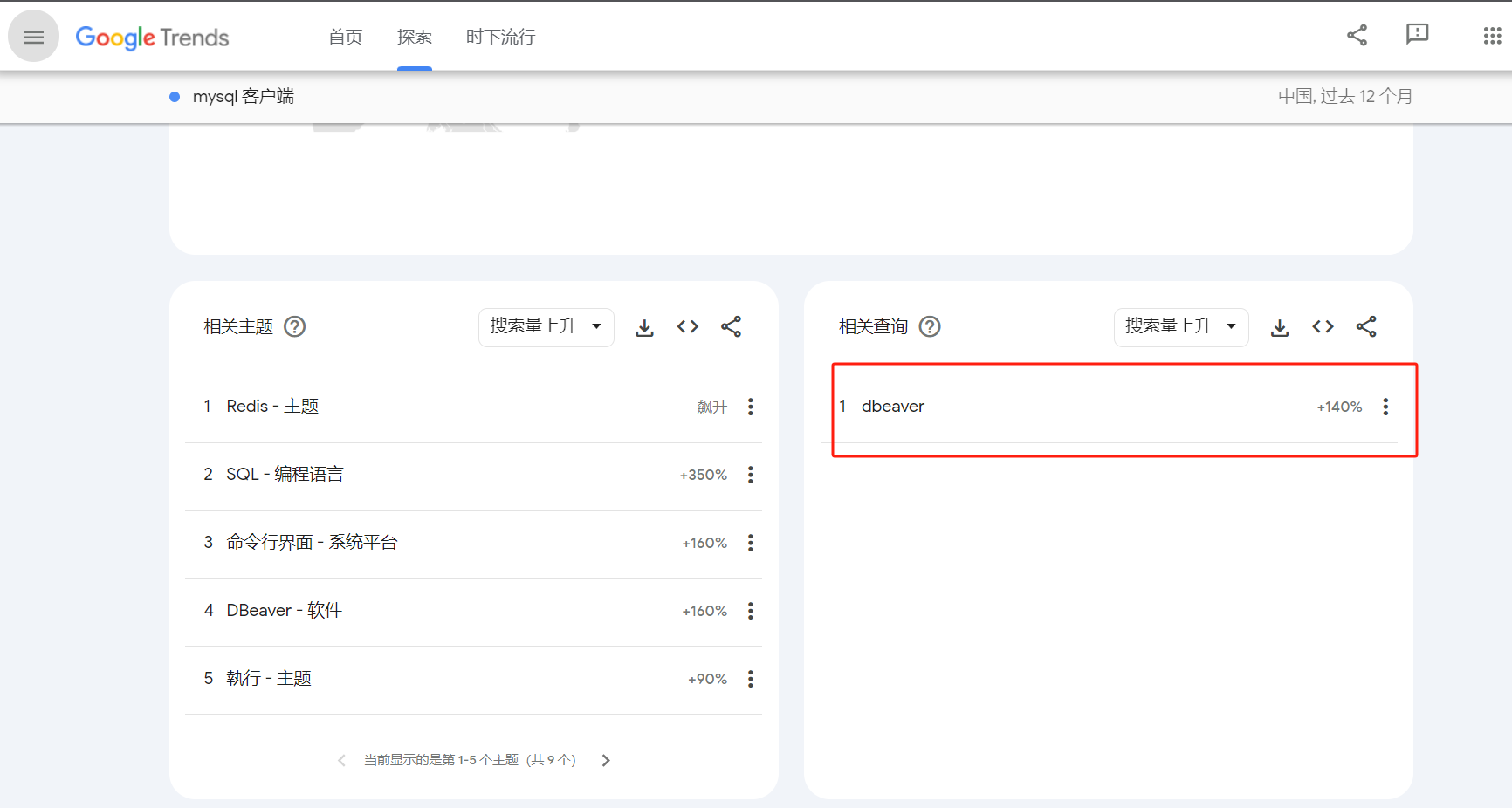Share the page via top header icon
Screen dimensions: 1512x808
point(1357,35)
